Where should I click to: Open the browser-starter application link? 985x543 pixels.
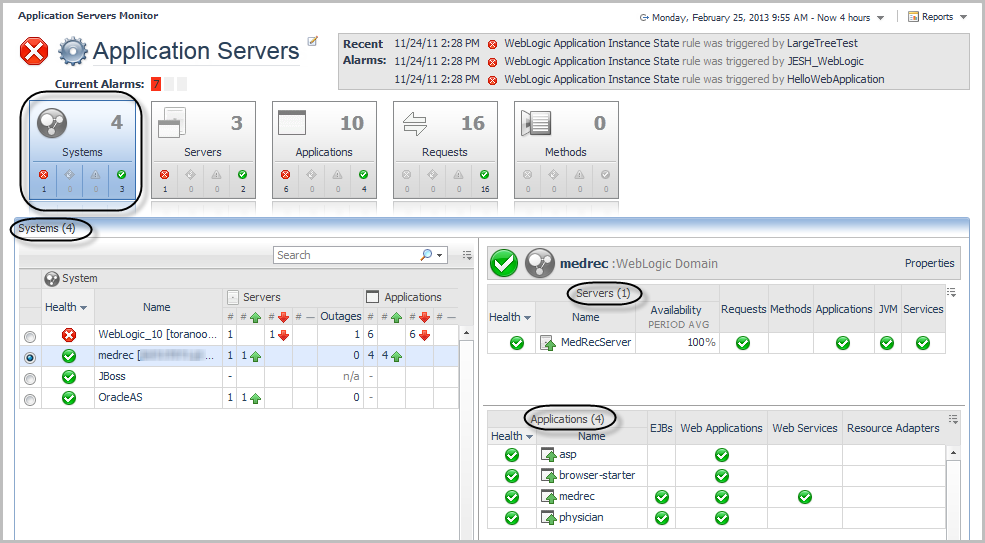point(597,475)
